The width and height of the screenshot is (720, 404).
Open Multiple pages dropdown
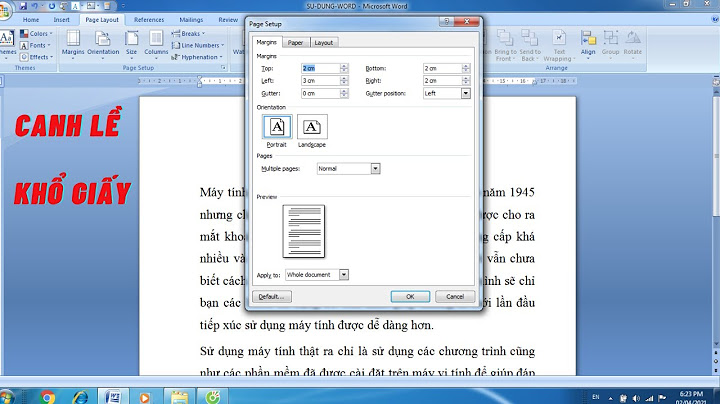pos(349,168)
